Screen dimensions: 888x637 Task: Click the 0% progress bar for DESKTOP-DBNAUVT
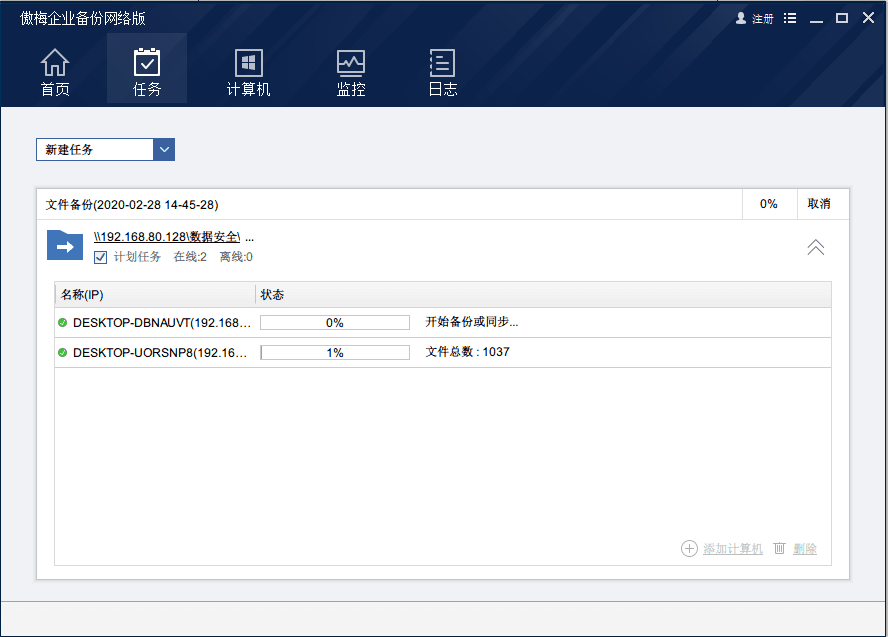point(335,323)
